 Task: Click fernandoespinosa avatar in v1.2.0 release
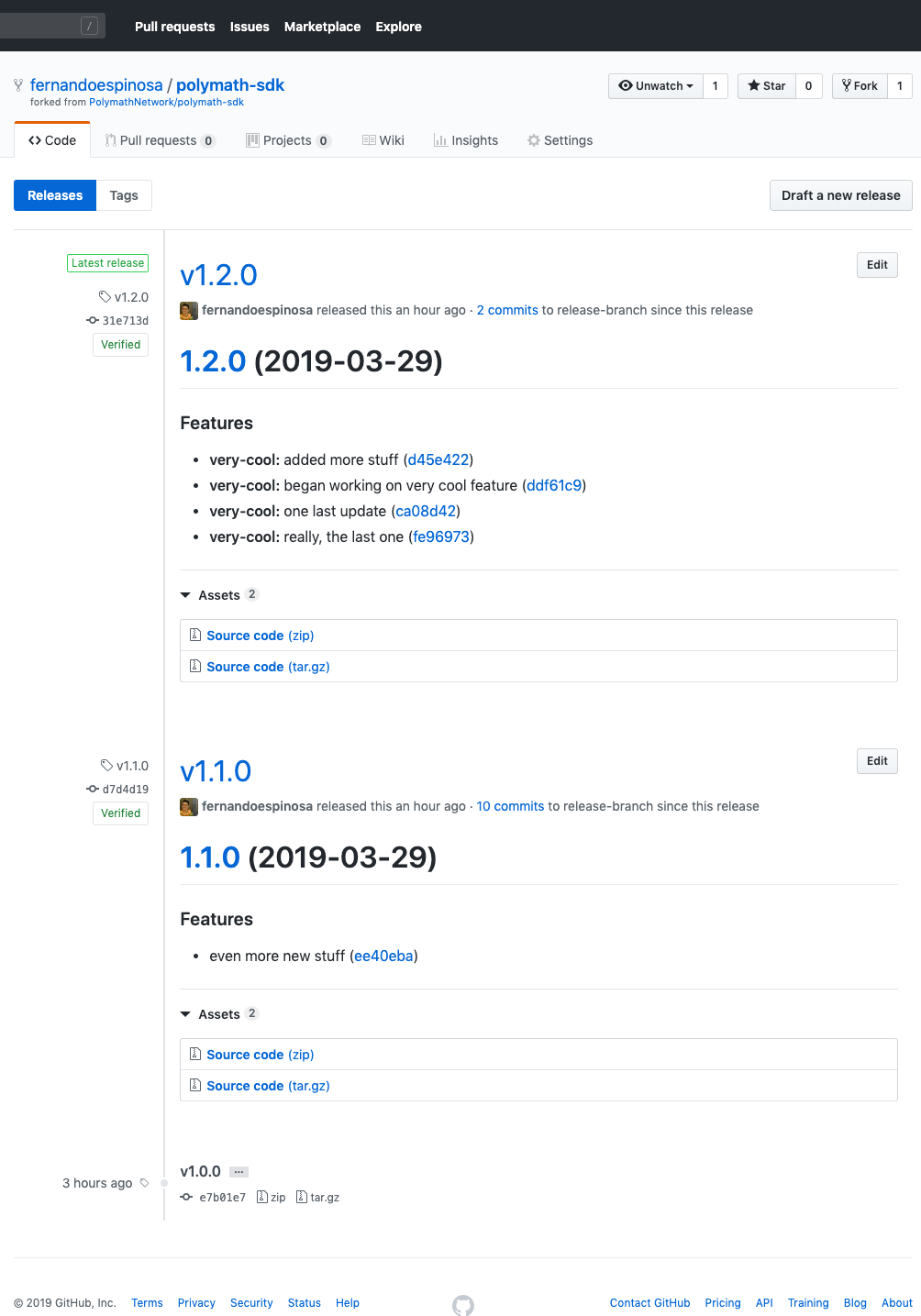189,311
